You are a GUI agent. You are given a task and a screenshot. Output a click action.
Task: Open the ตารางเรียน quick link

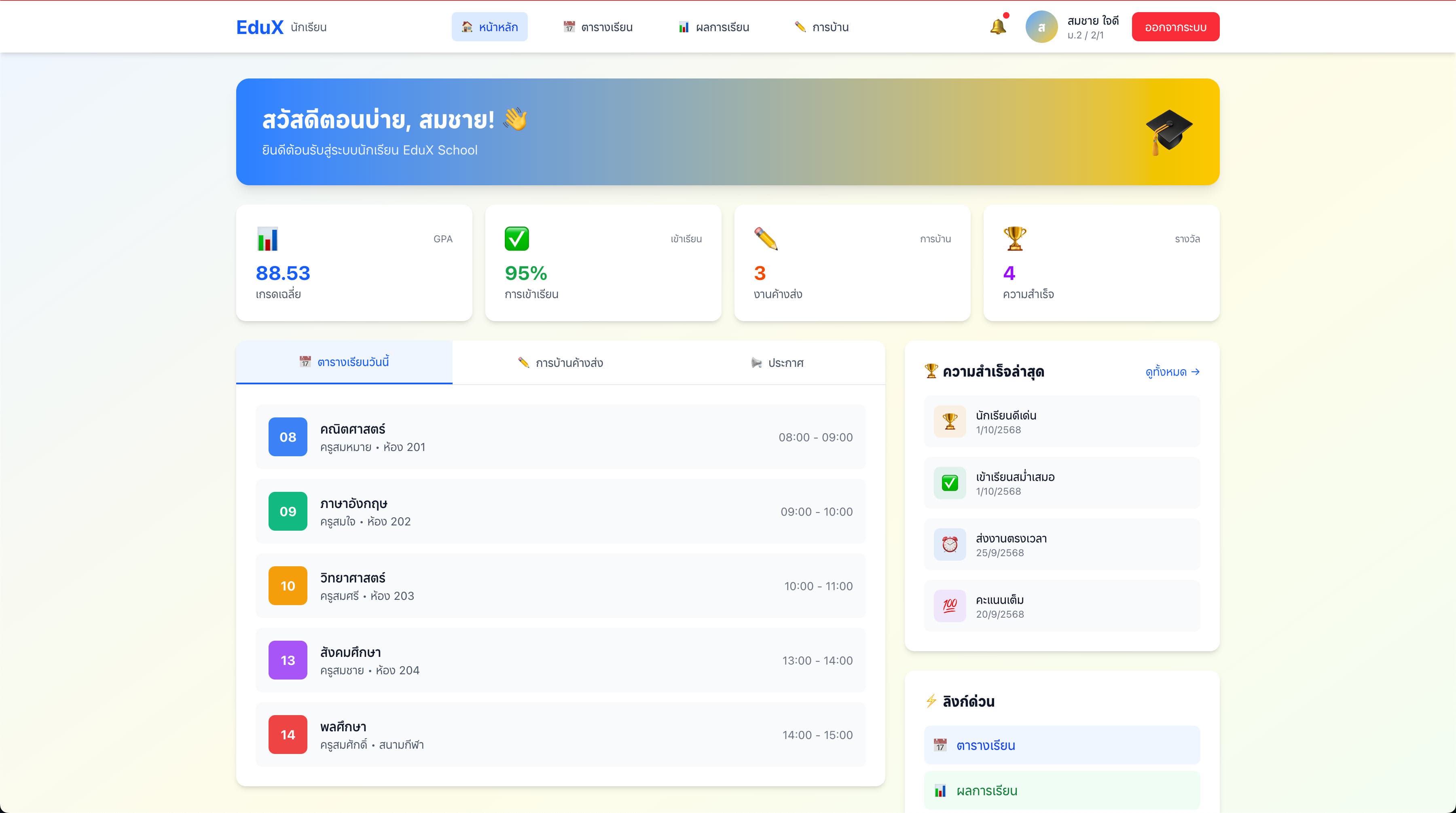[x=1062, y=745]
